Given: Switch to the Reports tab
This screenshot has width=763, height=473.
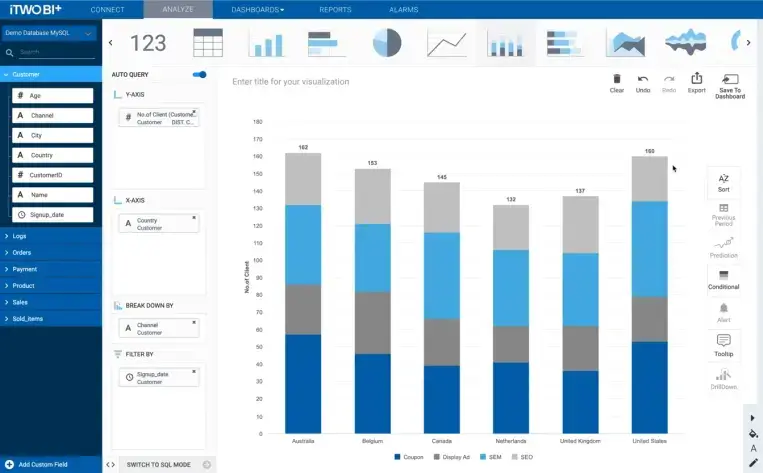Looking at the screenshot, I should point(335,9).
